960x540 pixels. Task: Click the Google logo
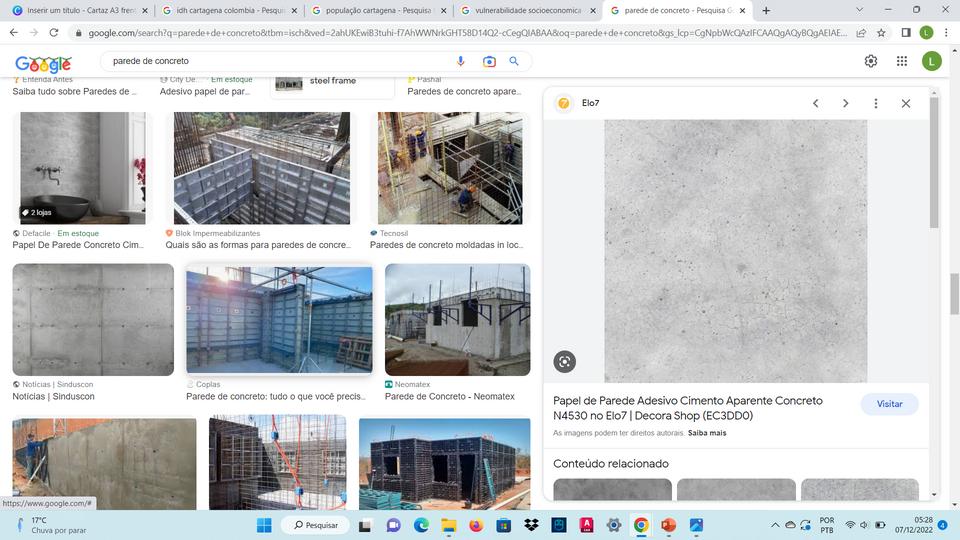click(43, 62)
